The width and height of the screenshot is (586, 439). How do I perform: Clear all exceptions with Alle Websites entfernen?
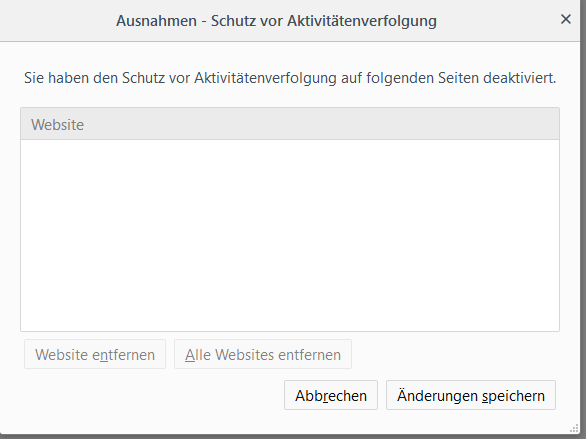pos(263,354)
